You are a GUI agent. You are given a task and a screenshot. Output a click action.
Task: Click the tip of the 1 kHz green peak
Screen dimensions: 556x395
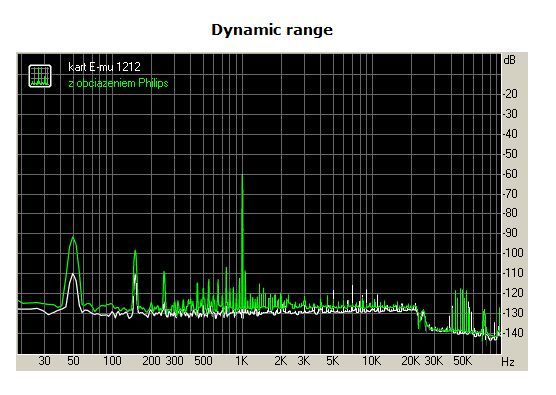(243, 176)
